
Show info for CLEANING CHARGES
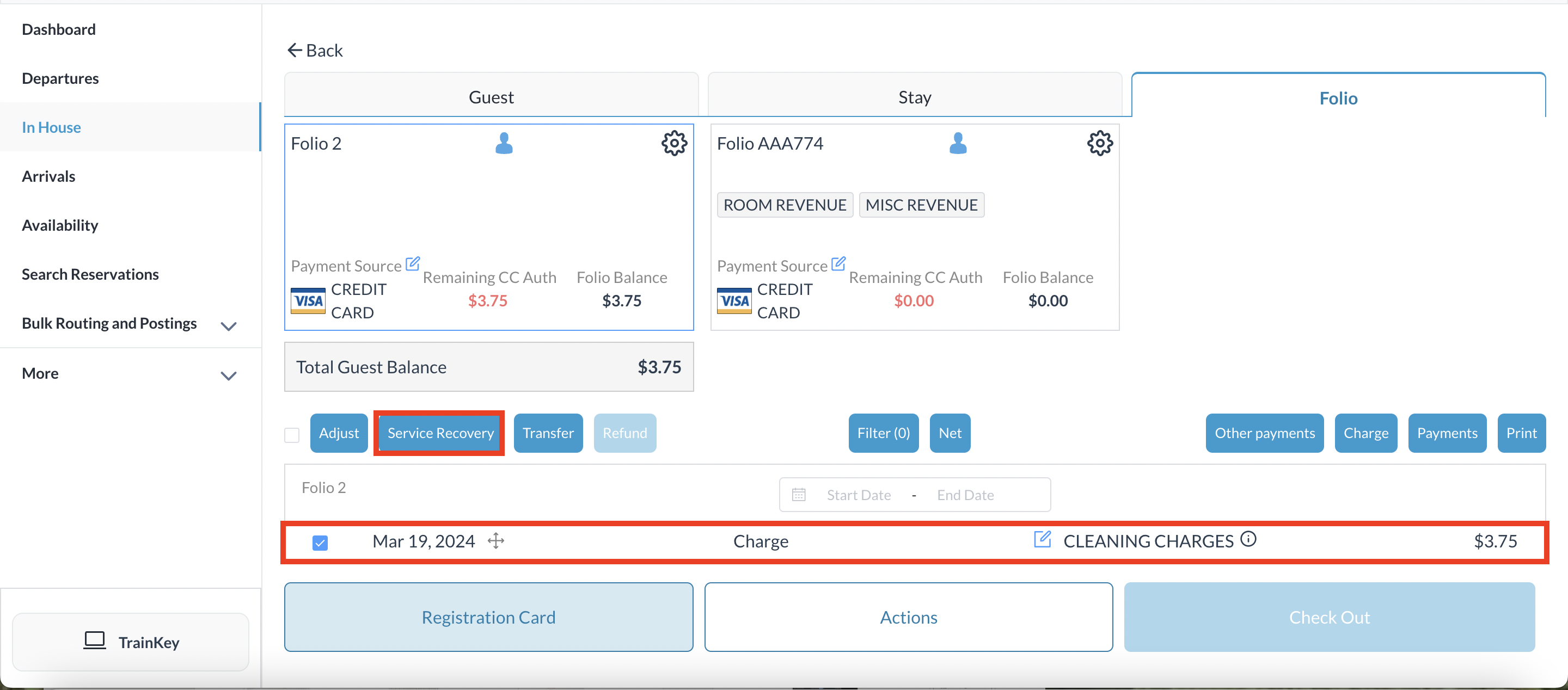coord(1248,539)
